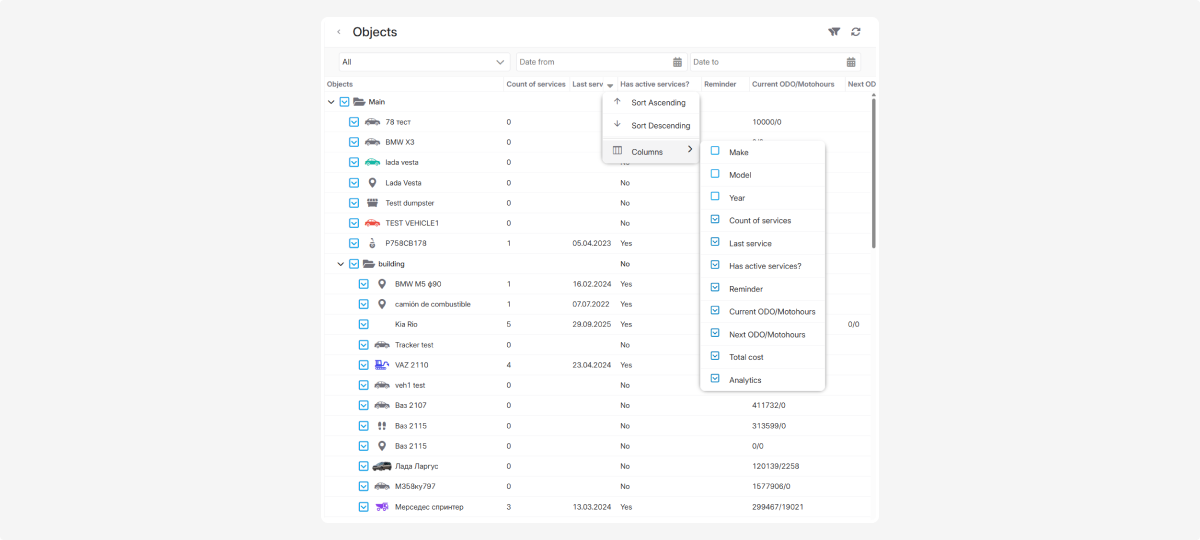The width and height of the screenshot is (1200, 540).
Task: Uncheck the Analytics column checkbox
Action: click(x=715, y=379)
